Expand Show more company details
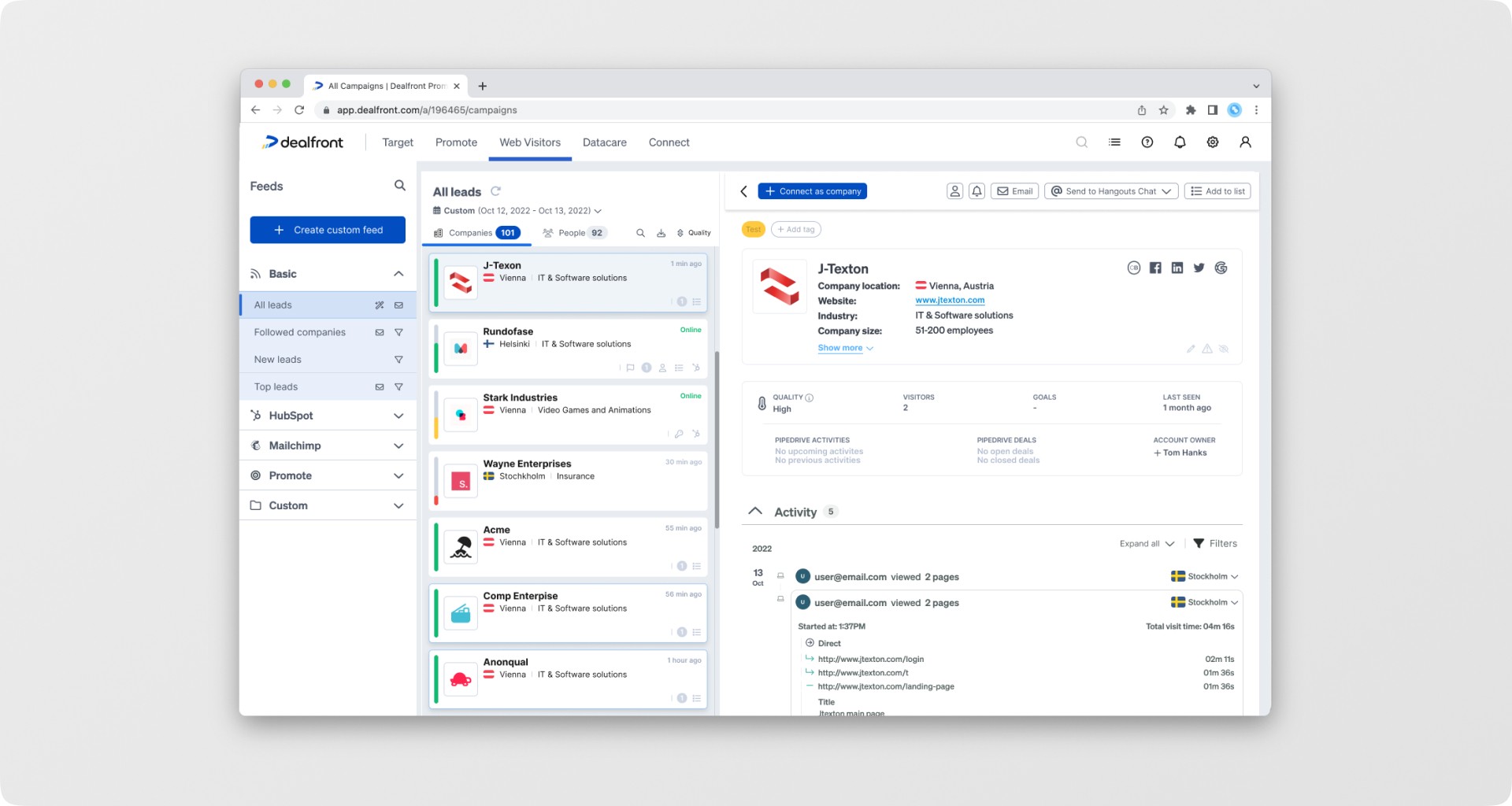Image resolution: width=1512 pixels, height=806 pixels. [x=845, y=348]
